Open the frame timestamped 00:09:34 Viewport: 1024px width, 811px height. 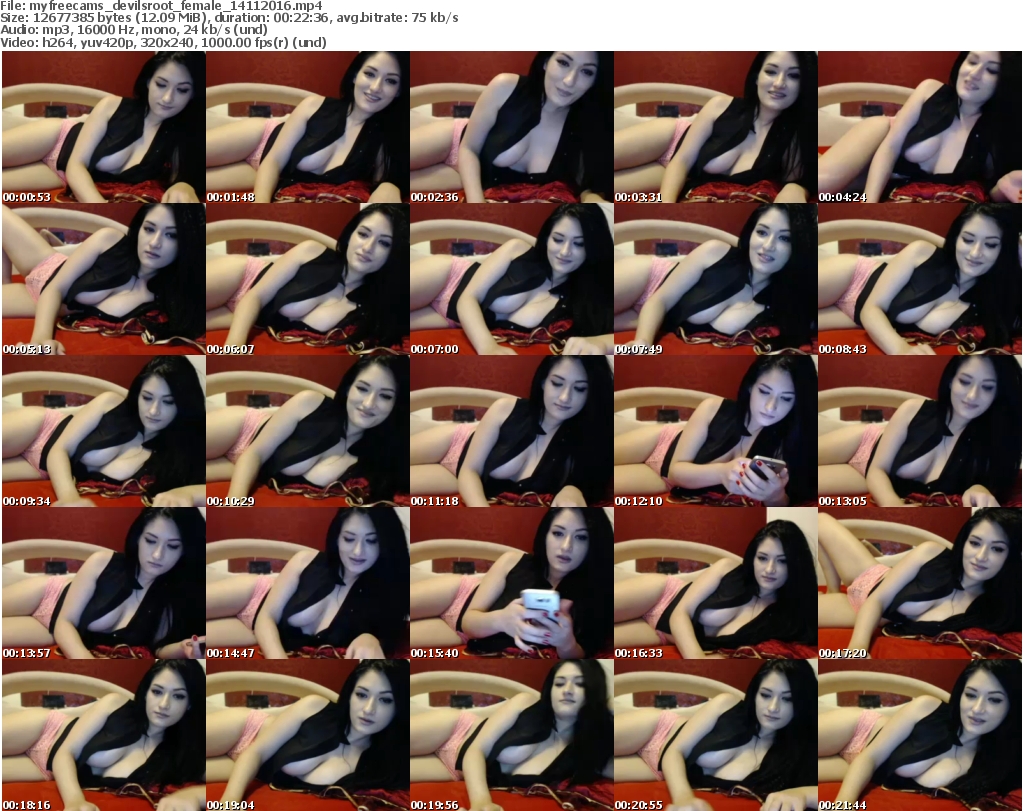click(x=103, y=431)
